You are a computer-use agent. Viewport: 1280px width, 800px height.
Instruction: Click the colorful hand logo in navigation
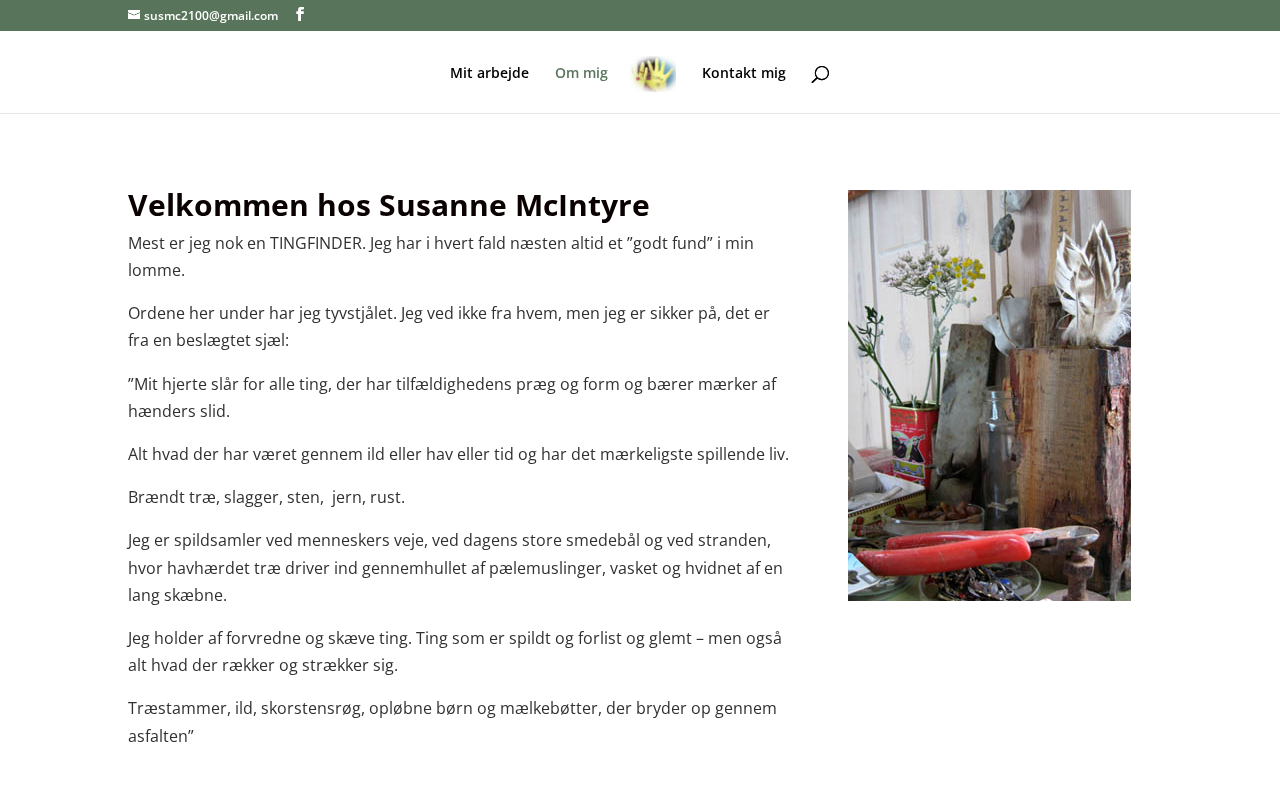(655, 73)
